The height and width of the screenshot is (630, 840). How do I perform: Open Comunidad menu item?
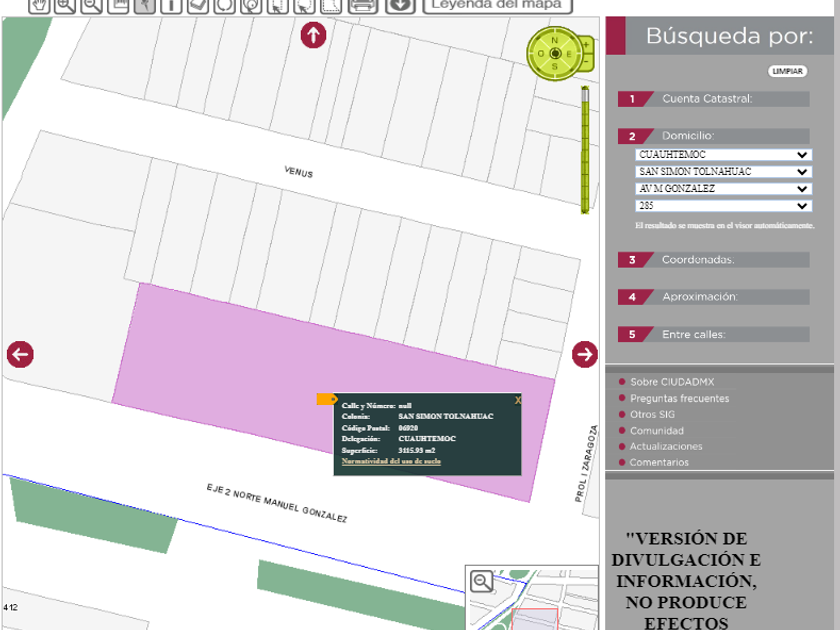pyautogui.click(x=656, y=430)
